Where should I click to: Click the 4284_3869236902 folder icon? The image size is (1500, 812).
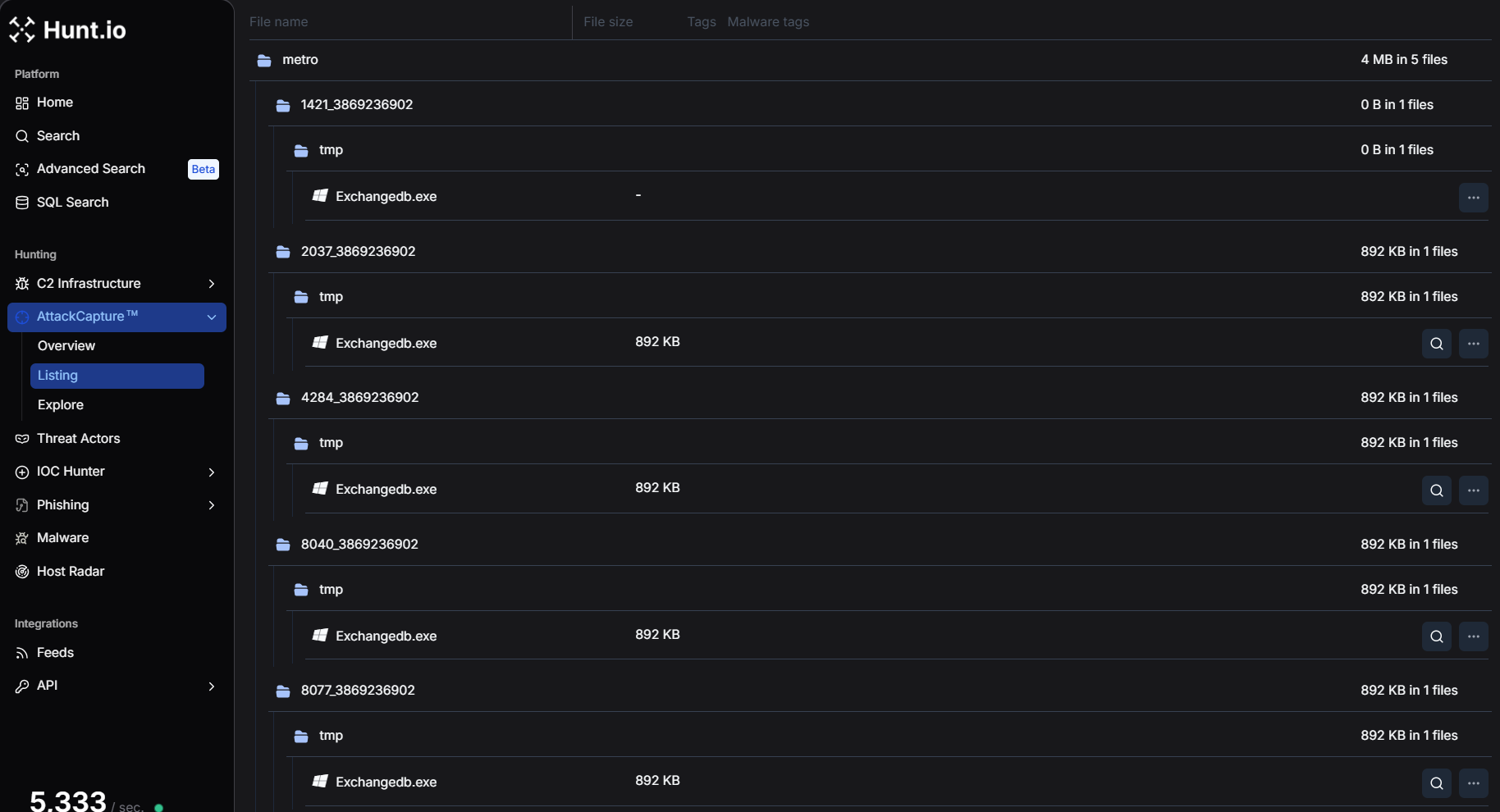click(x=283, y=399)
